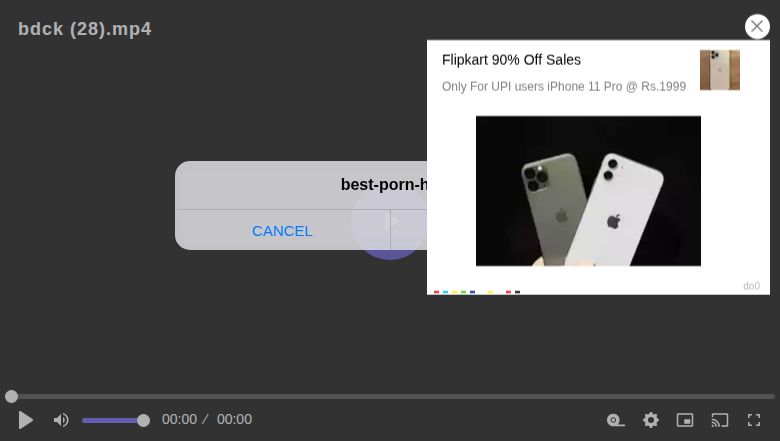This screenshot has width=780, height=441.
Task: Toggle picture-in-picture mode
Action: 685,420
